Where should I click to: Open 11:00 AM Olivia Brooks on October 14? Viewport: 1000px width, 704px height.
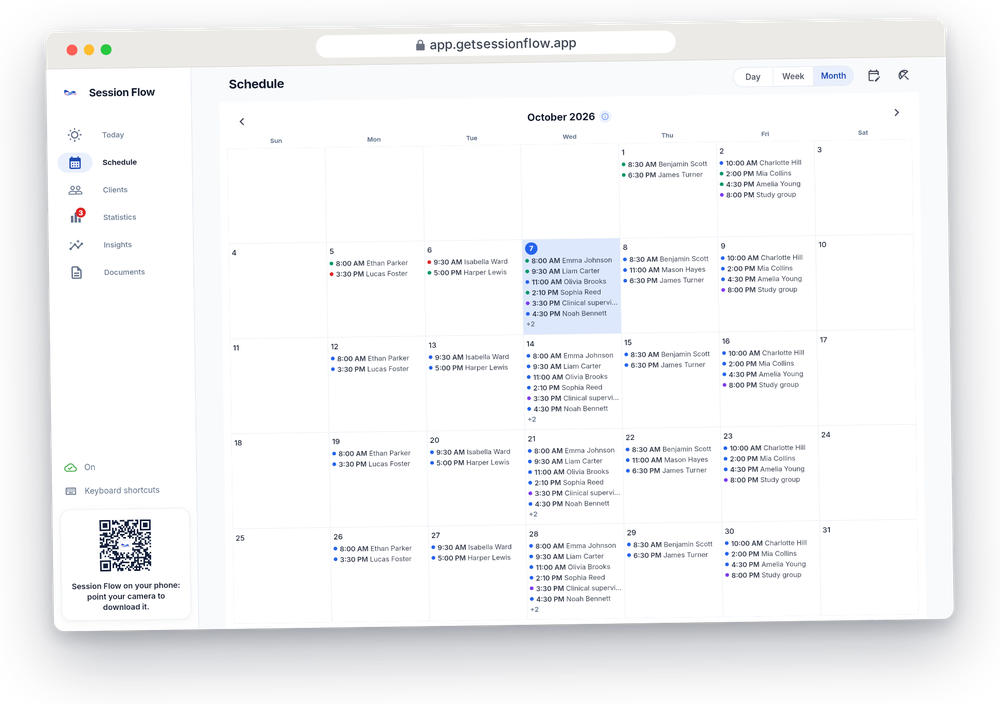point(567,377)
